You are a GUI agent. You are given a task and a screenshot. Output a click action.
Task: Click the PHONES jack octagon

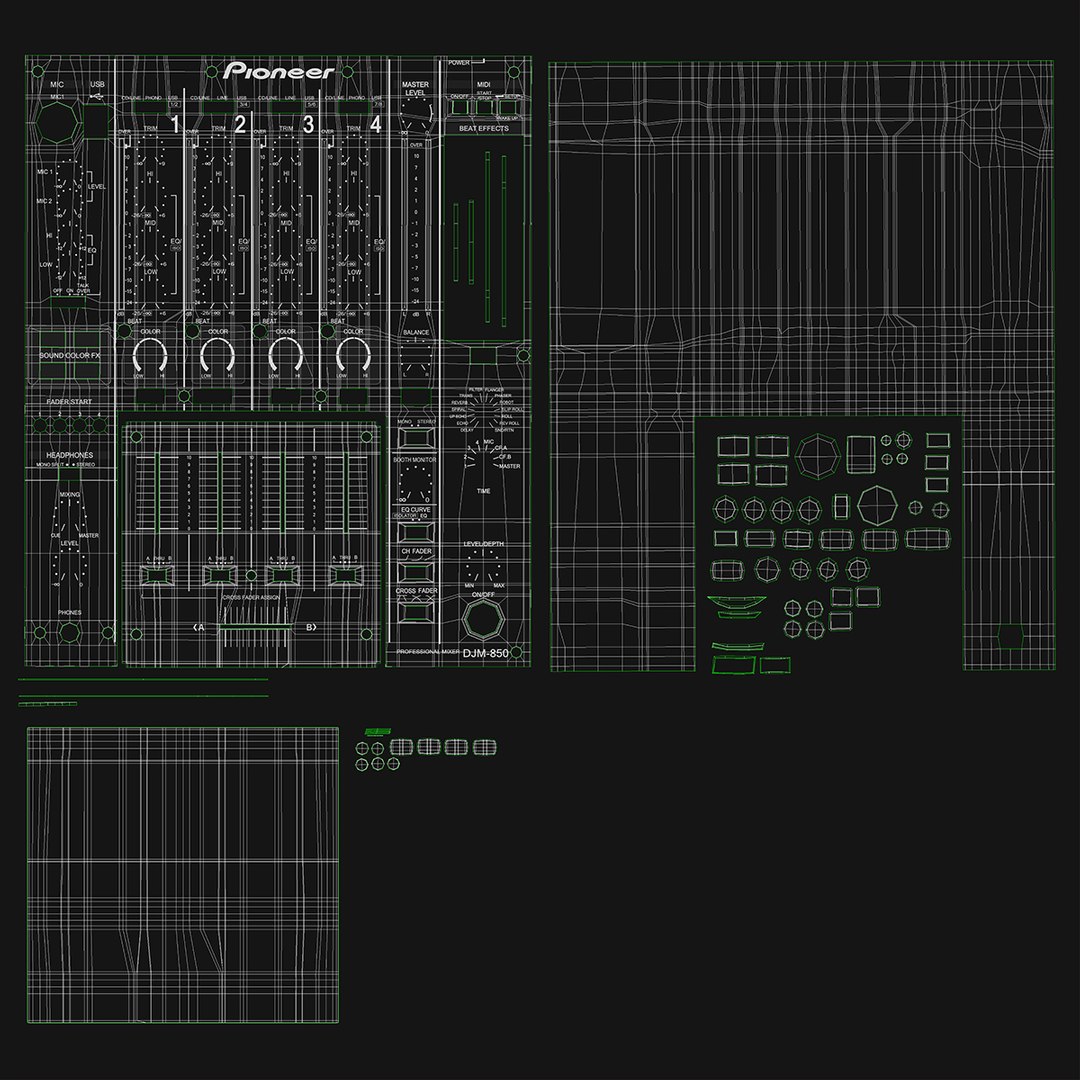(x=69, y=632)
